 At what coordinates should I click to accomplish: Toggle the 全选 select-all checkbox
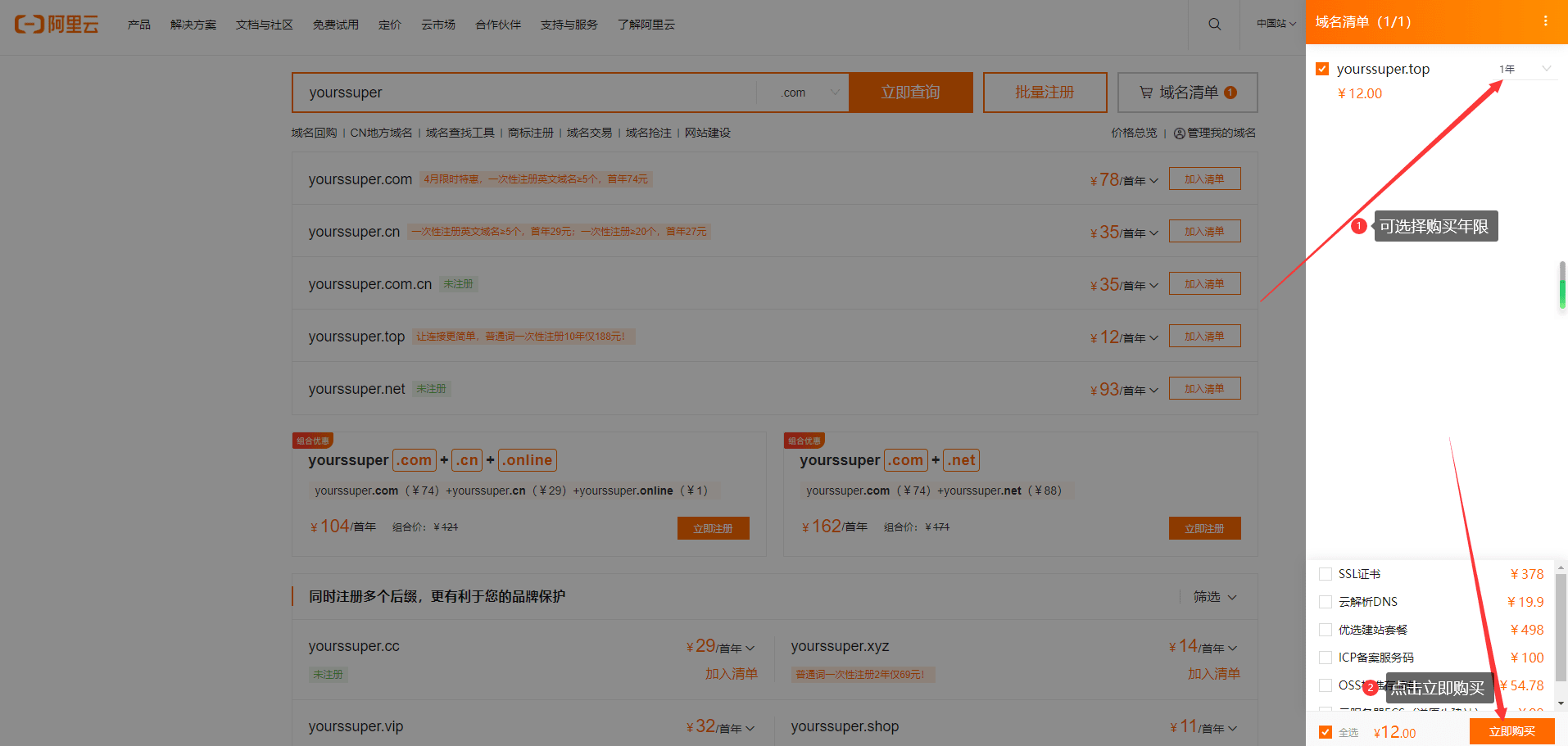pos(1326,732)
